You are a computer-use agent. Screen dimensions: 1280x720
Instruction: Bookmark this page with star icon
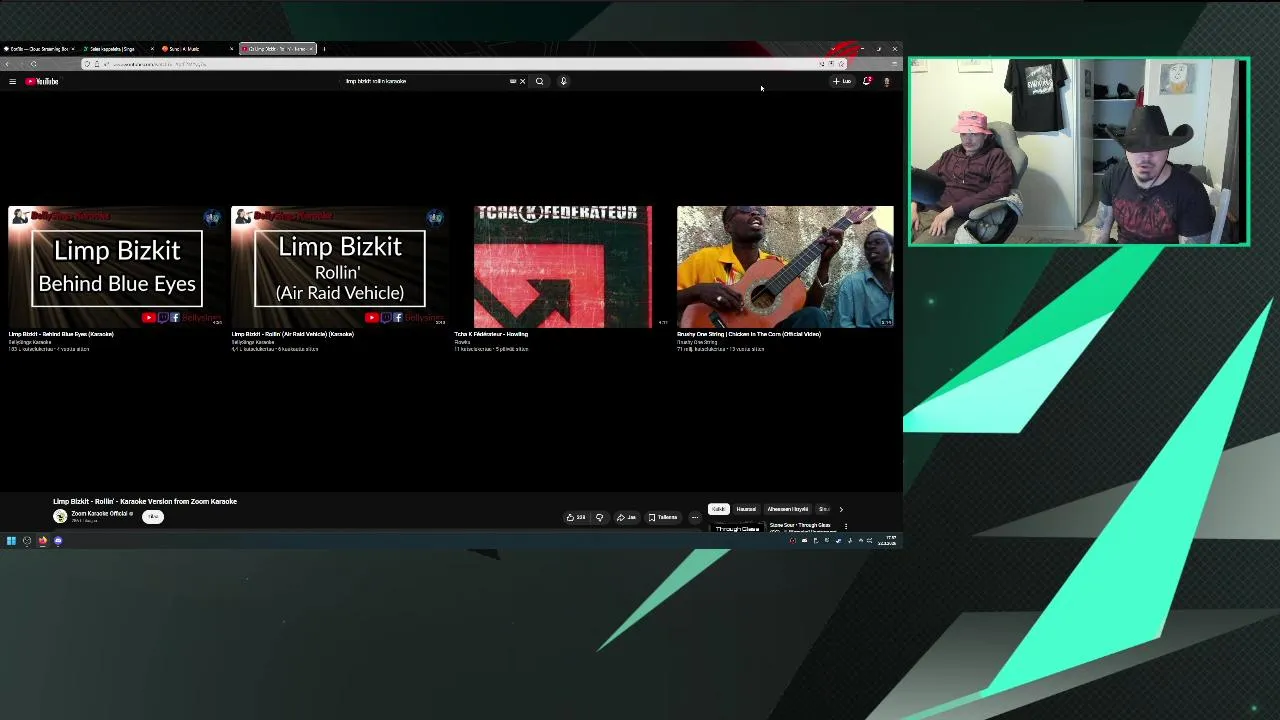(x=841, y=64)
